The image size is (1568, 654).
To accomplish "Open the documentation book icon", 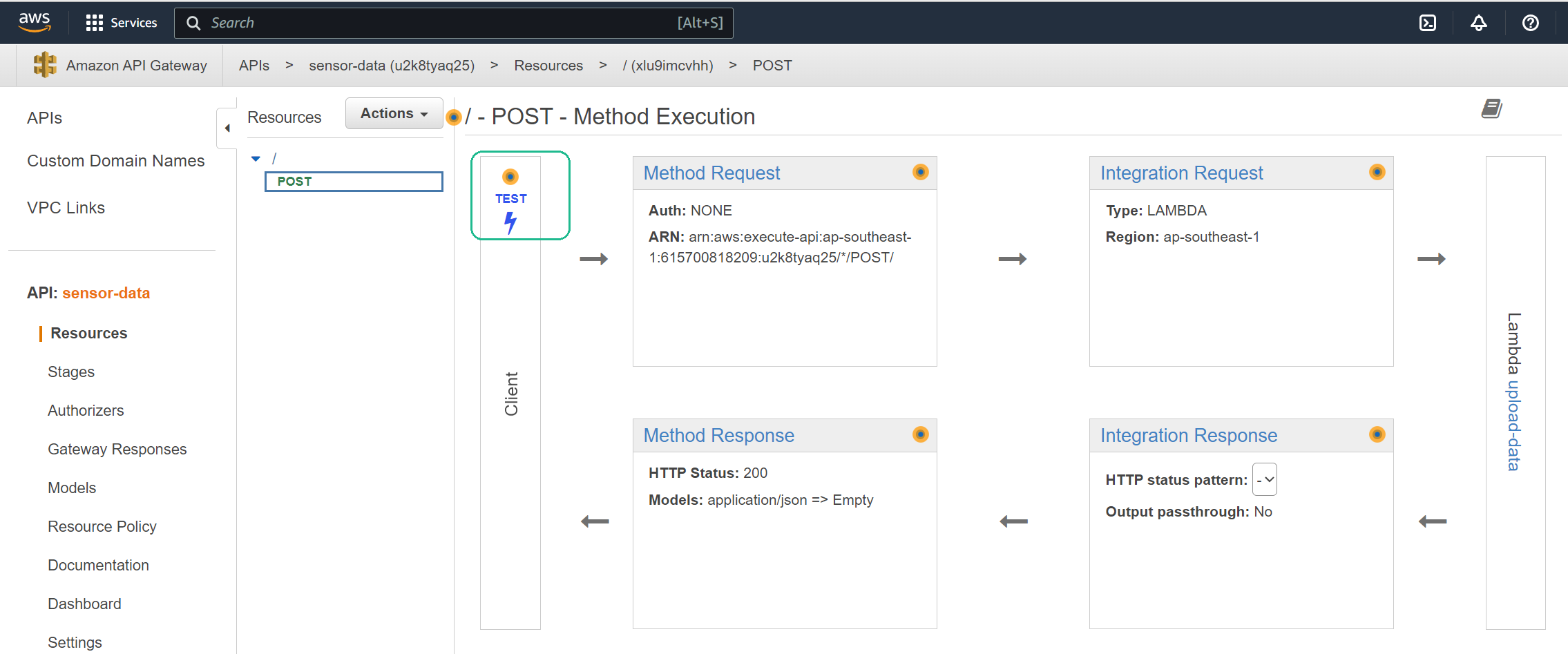I will click(1491, 108).
